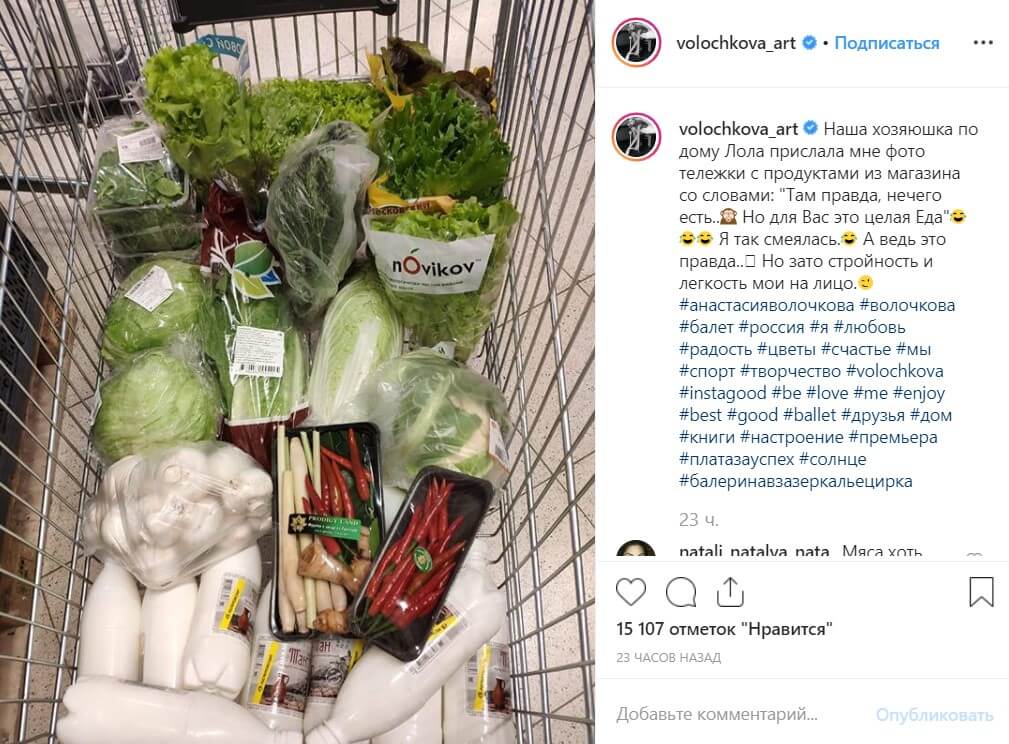Image resolution: width=1009 pixels, height=744 pixels.
Task: Follow the account with the Подписаться link
Action: (x=886, y=43)
